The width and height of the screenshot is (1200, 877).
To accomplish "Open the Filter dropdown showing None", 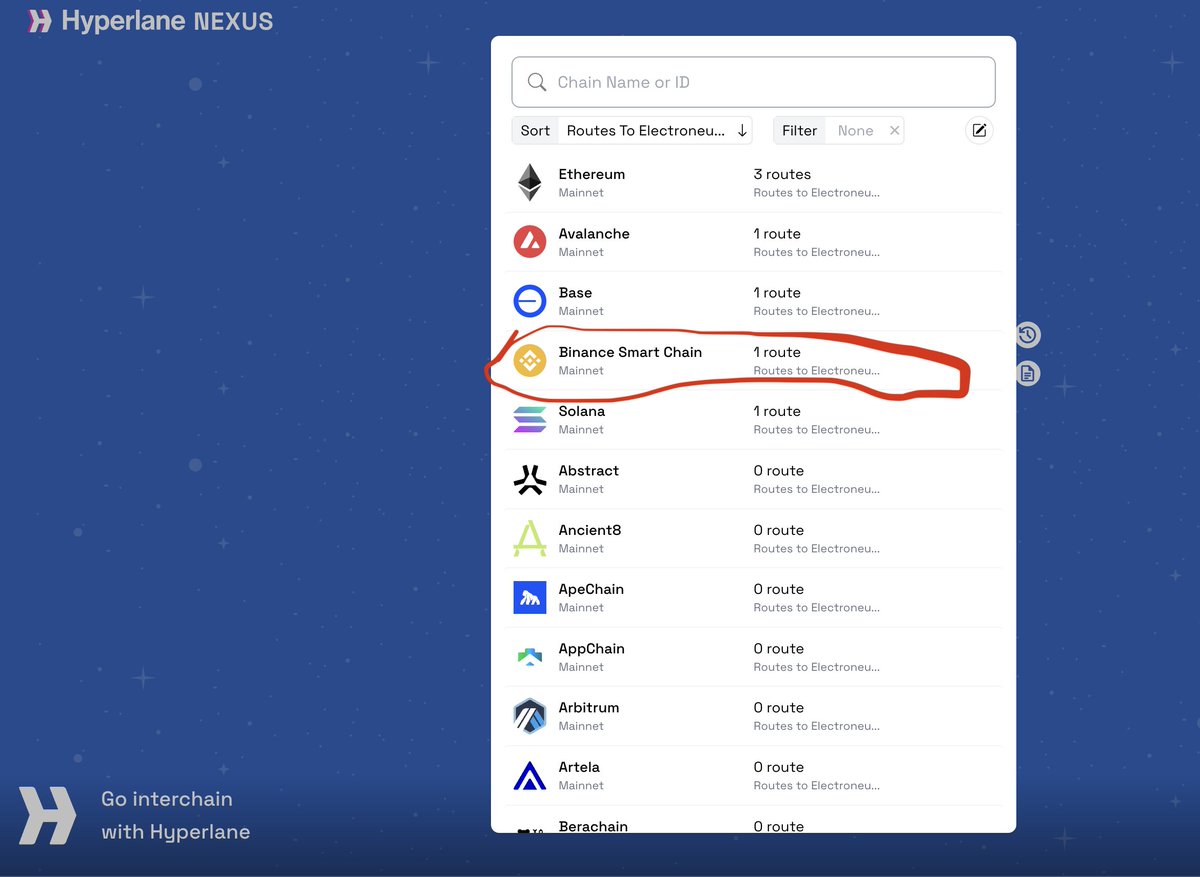I will pyautogui.click(x=855, y=130).
